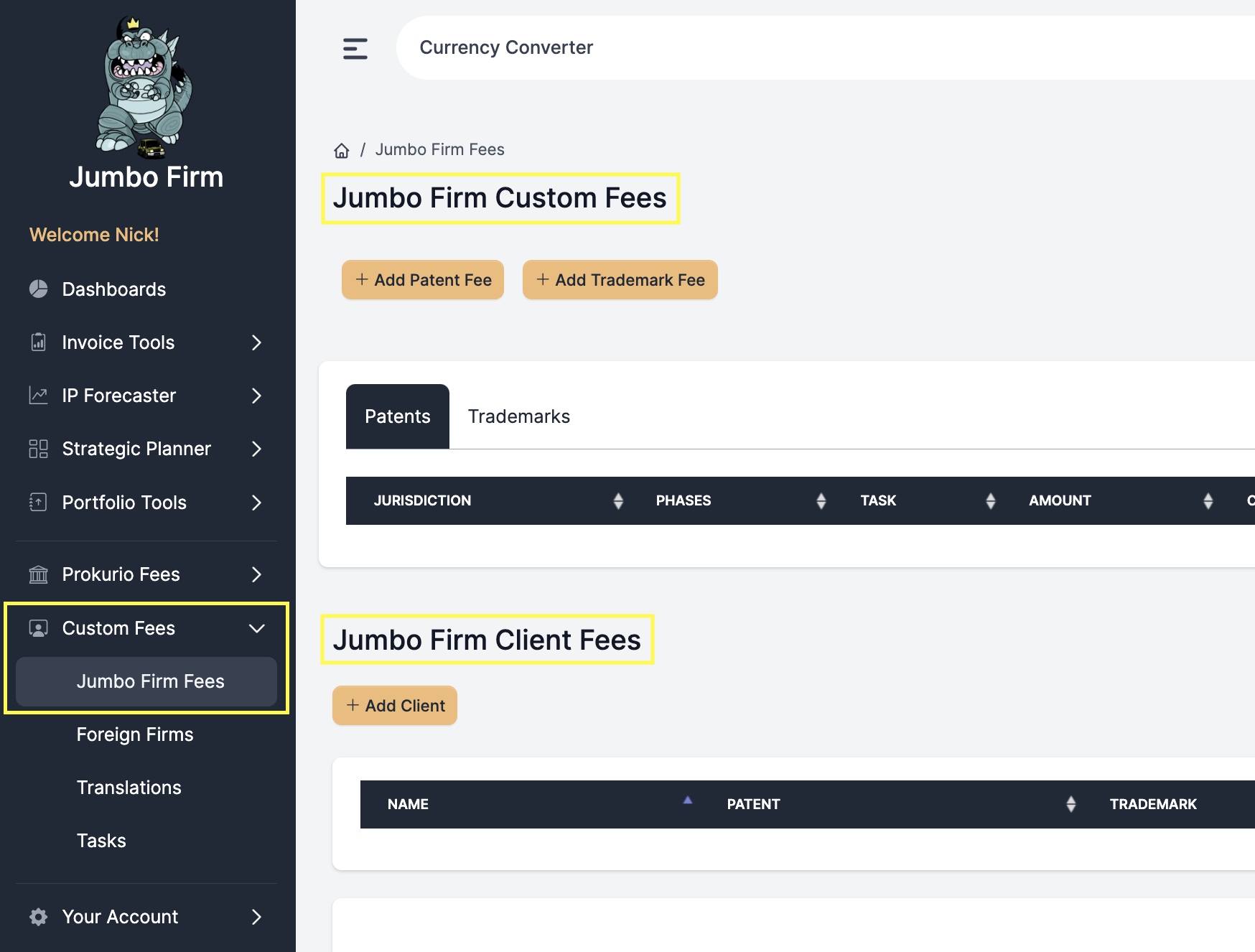Screen dimensions: 1255x952
Task: Reverse the NAME column sort order
Action: tap(687, 800)
